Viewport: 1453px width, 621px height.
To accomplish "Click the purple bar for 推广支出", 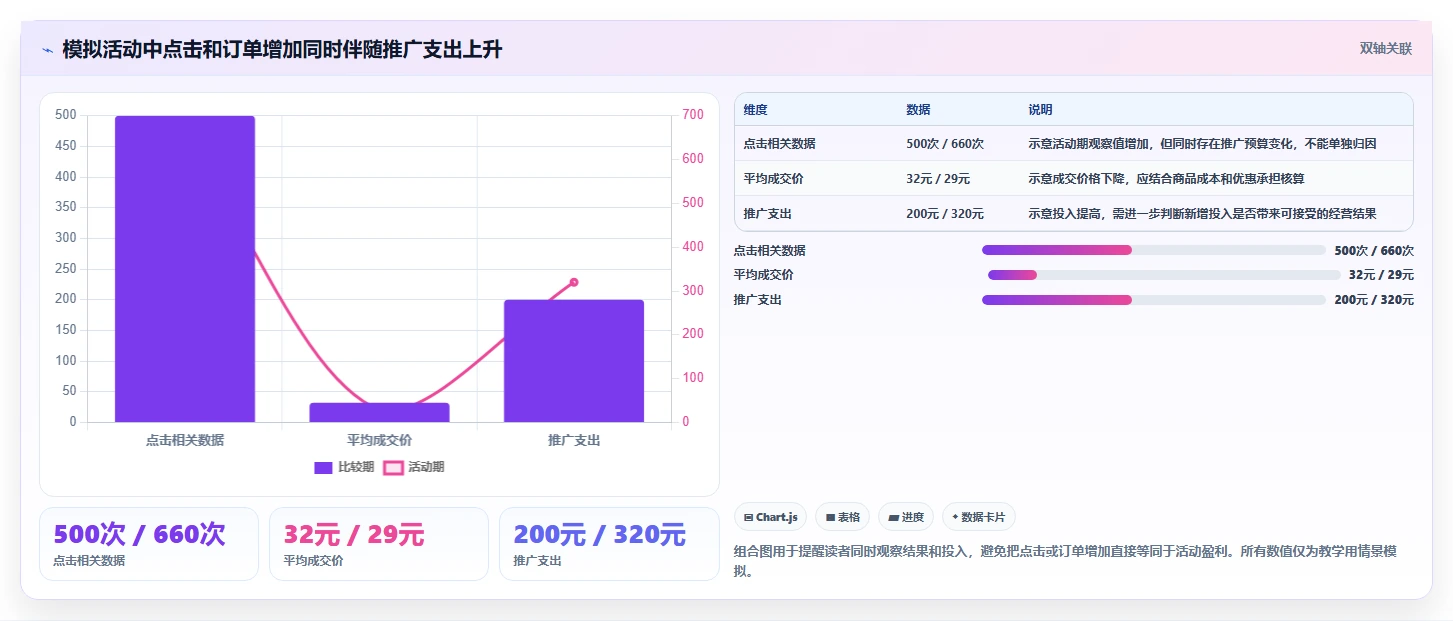I will [574, 361].
